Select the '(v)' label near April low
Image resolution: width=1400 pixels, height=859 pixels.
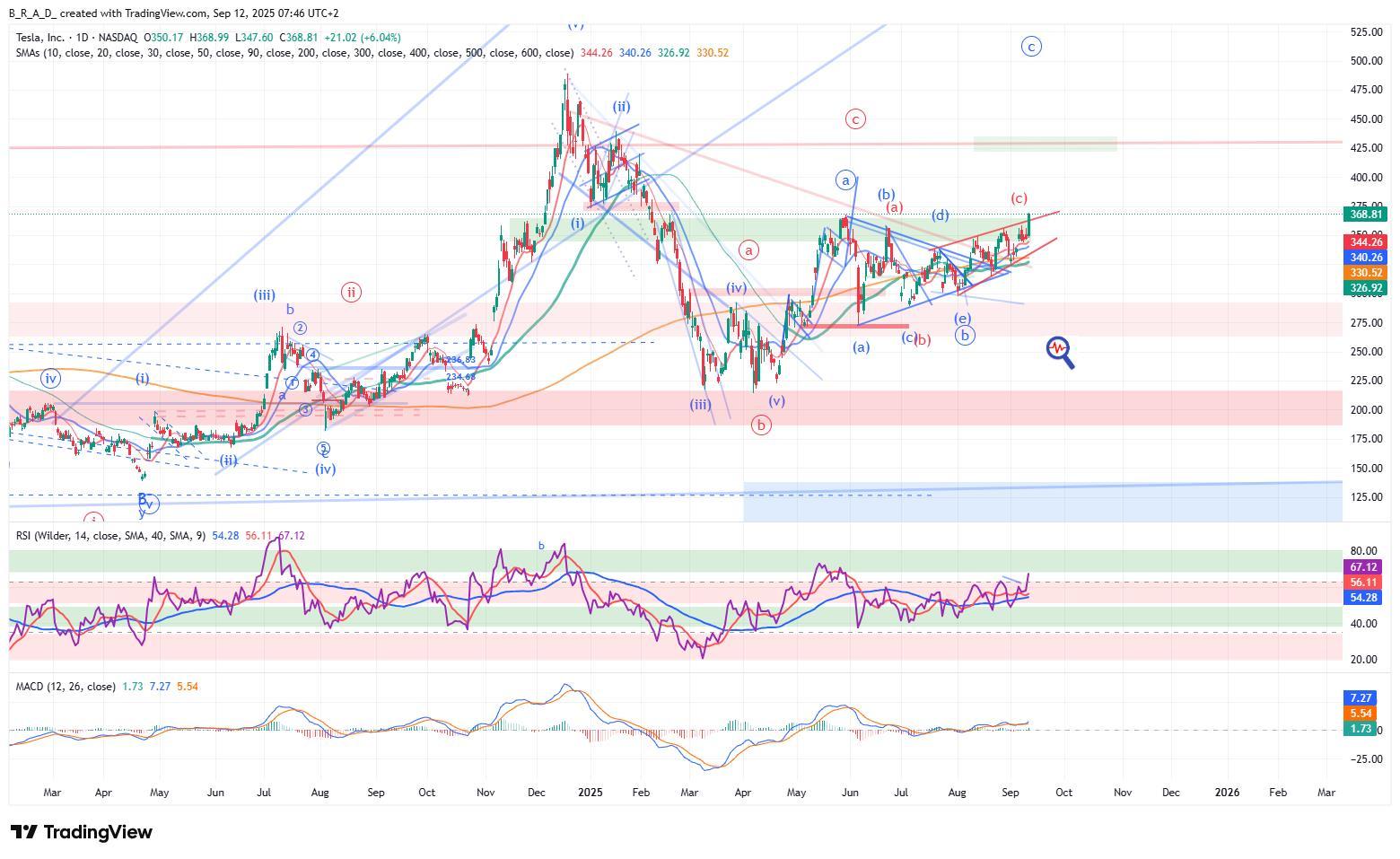point(776,401)
